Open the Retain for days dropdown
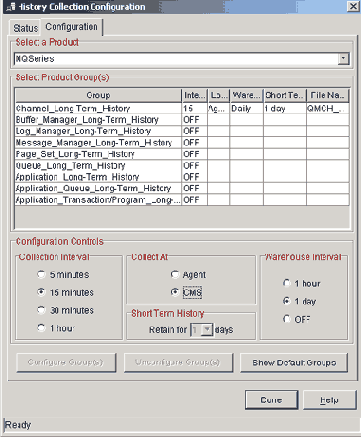 (207, 330)
